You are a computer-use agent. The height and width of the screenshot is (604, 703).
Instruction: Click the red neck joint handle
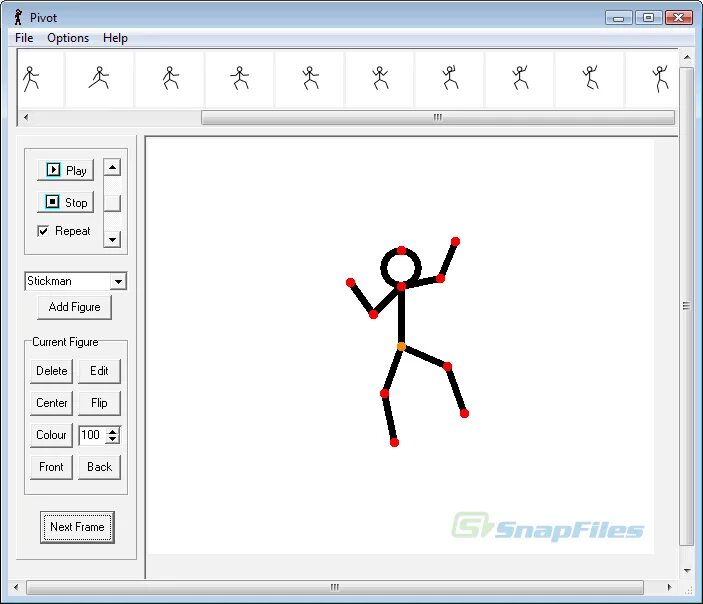click(x=401, y=286)
